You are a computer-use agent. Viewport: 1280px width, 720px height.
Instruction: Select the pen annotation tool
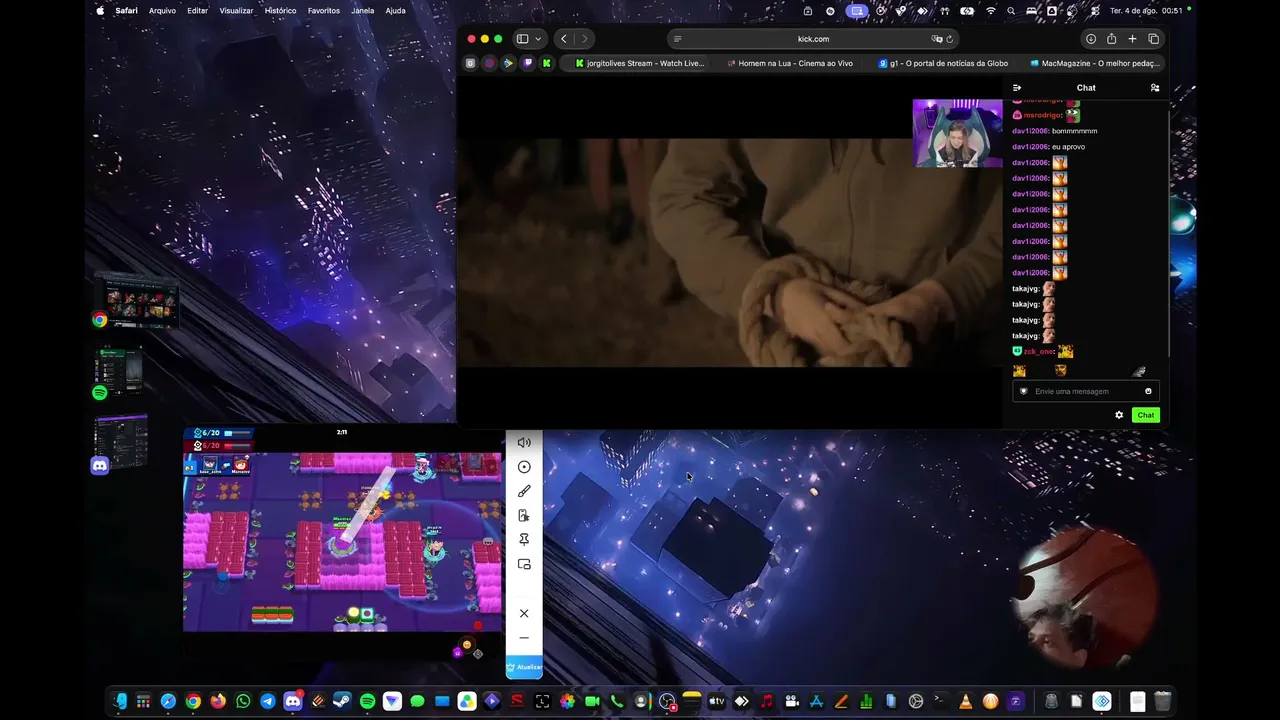pos(524,491)
